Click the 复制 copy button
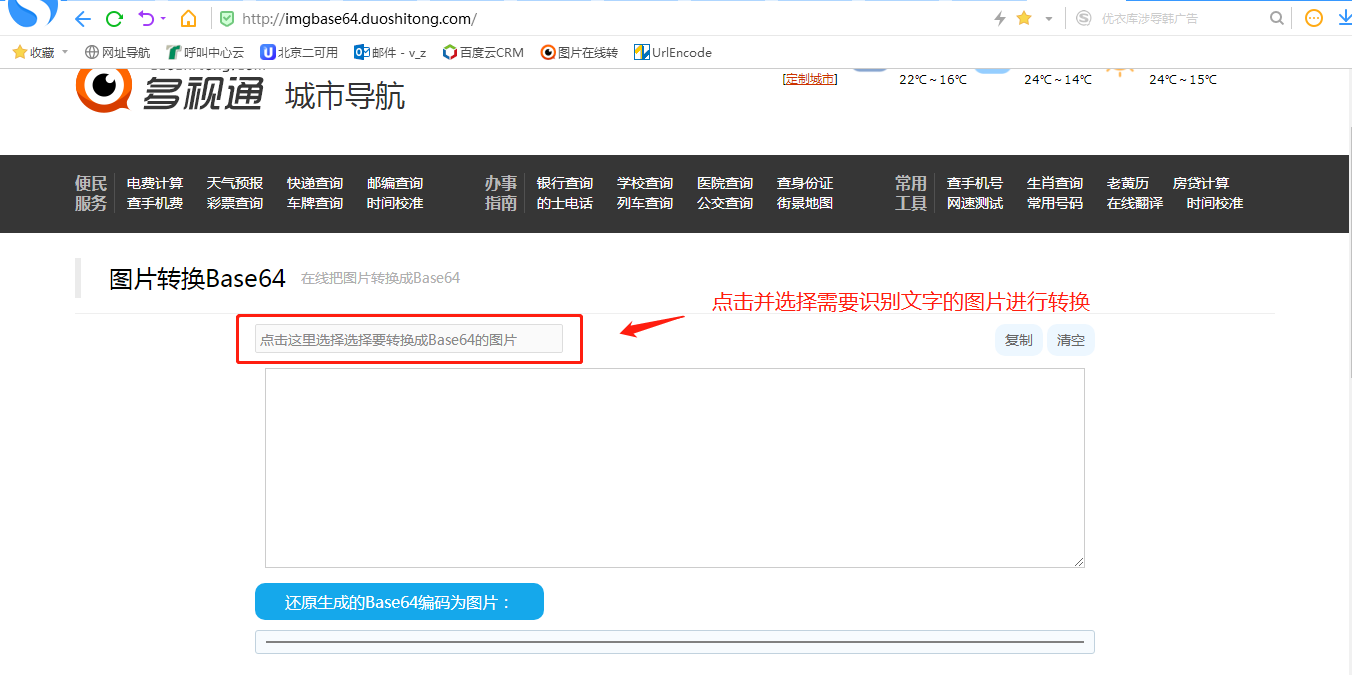1352x675 pixels. tap(1019, 340)
